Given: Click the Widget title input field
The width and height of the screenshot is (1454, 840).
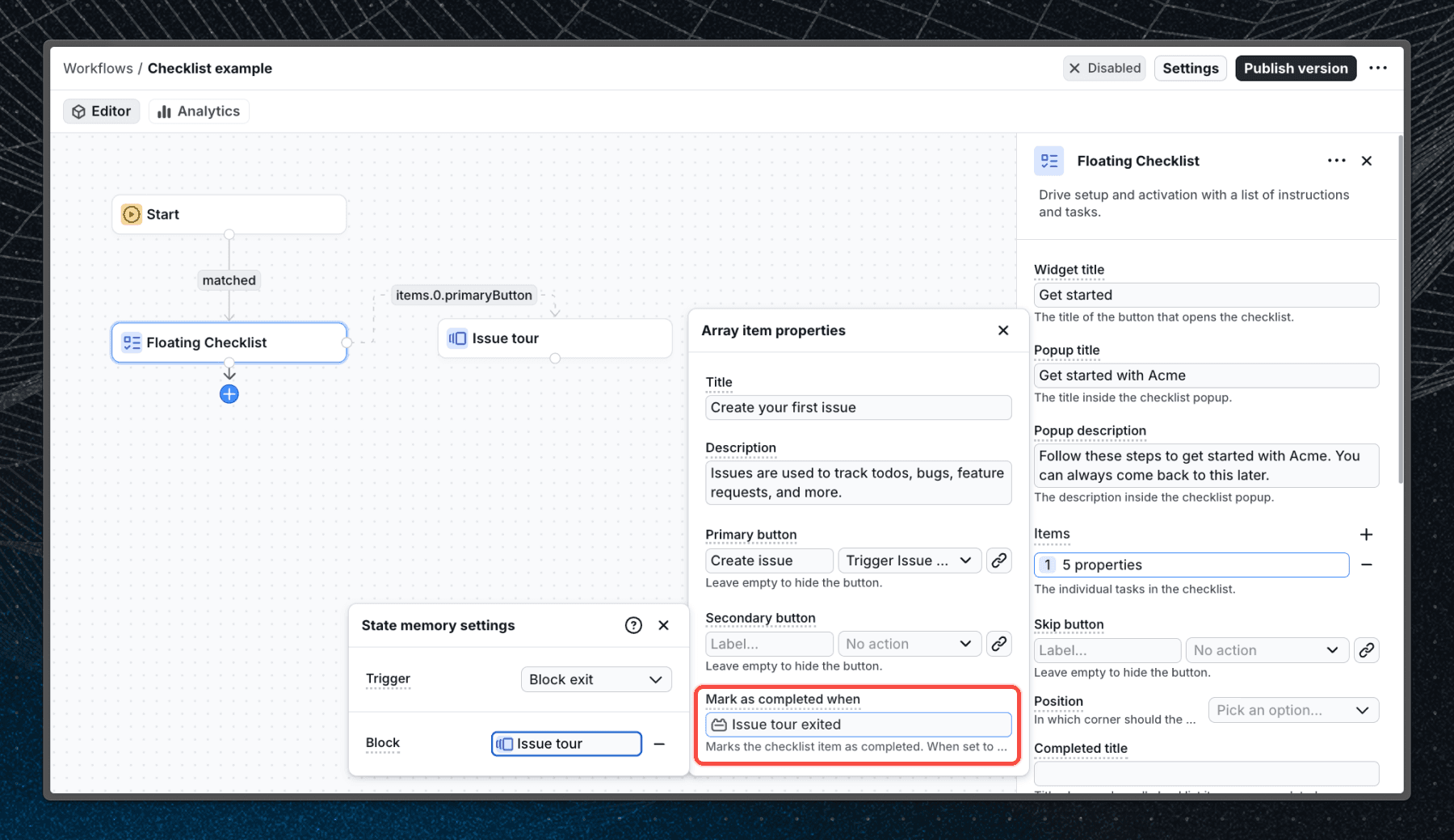Looking at the screenshot, I should coord(1205,295).
